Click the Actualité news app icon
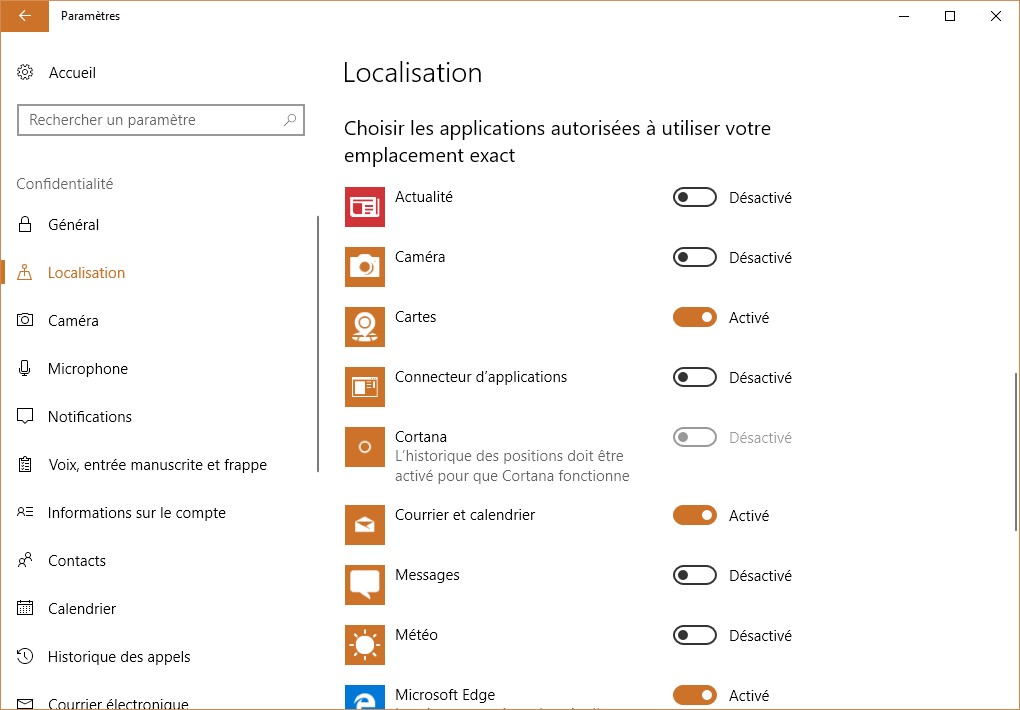 [x=364, y=207]
